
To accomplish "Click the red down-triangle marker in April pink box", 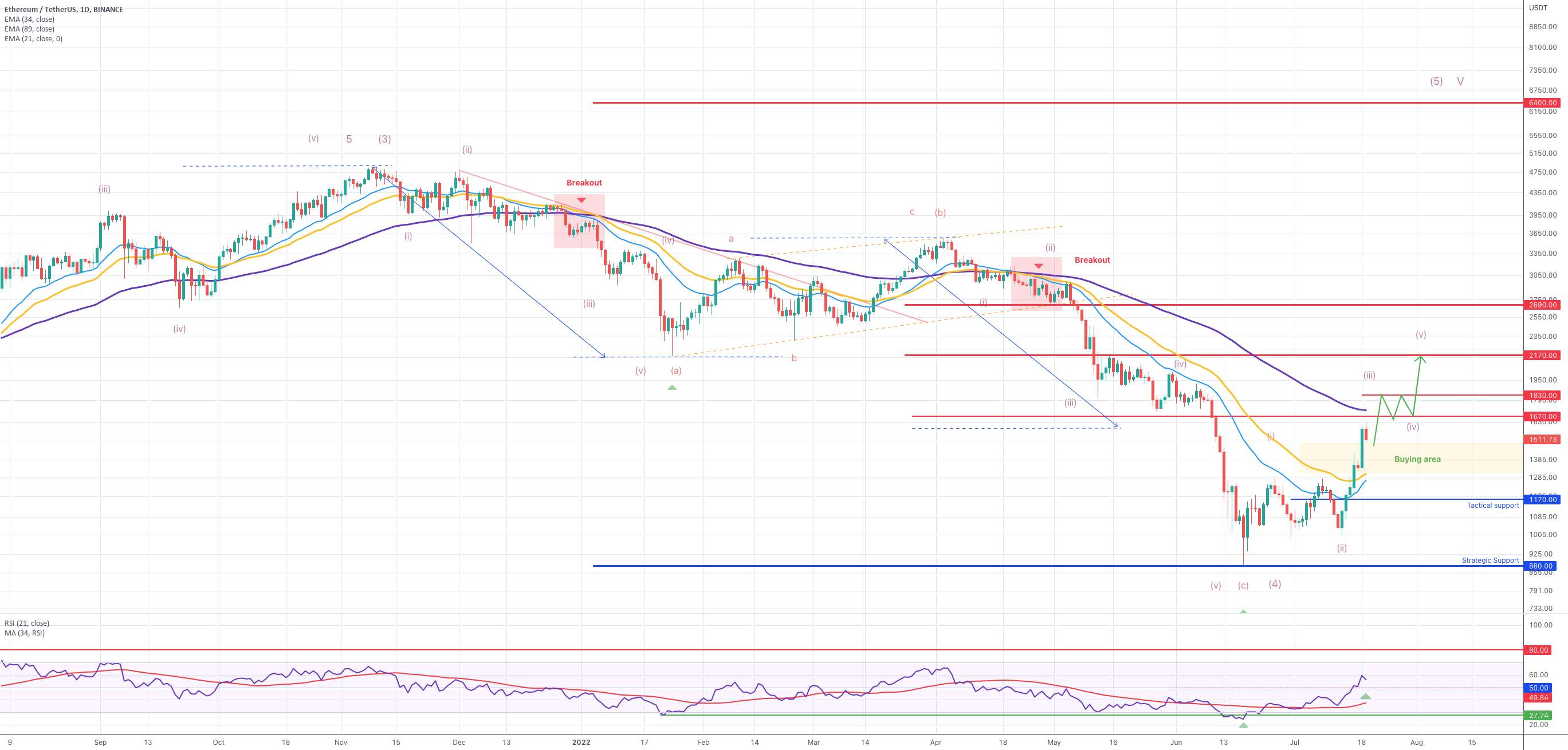I will [x=1039, y=266].
